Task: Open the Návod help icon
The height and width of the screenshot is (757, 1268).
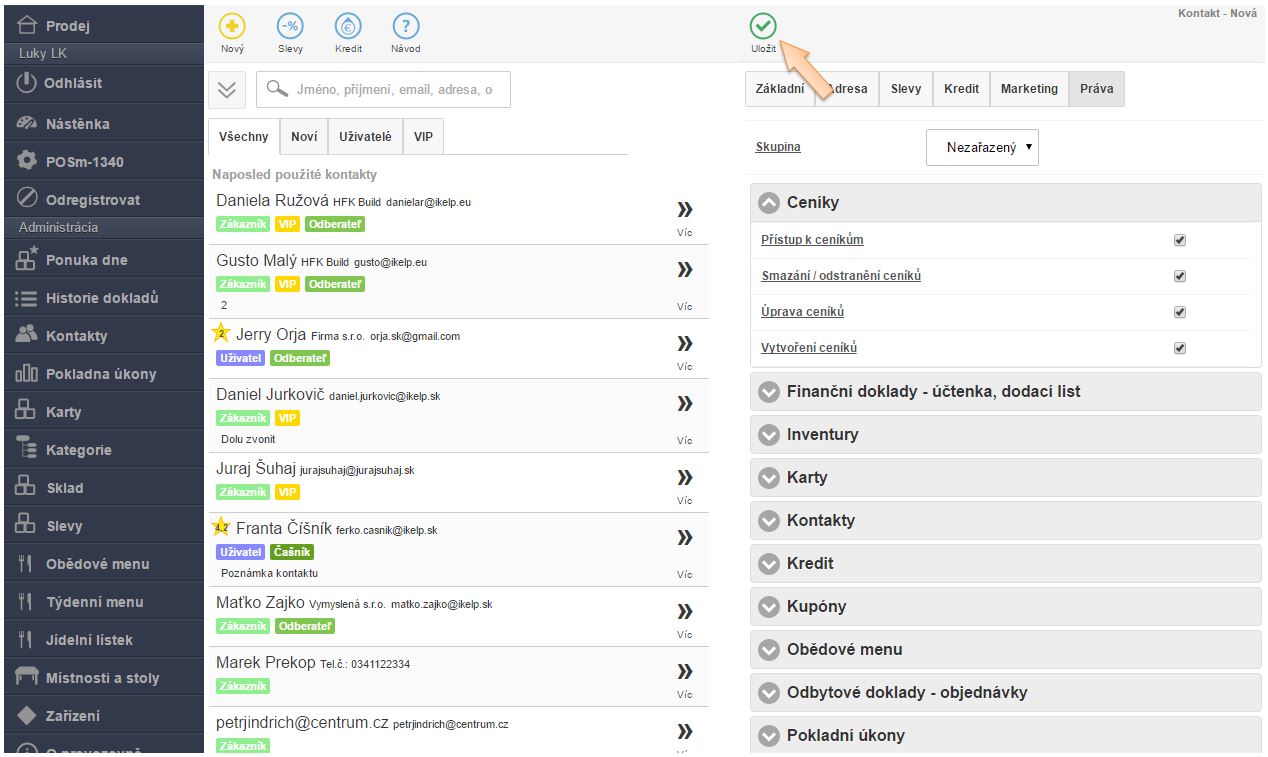Action: tap(405, 28)
